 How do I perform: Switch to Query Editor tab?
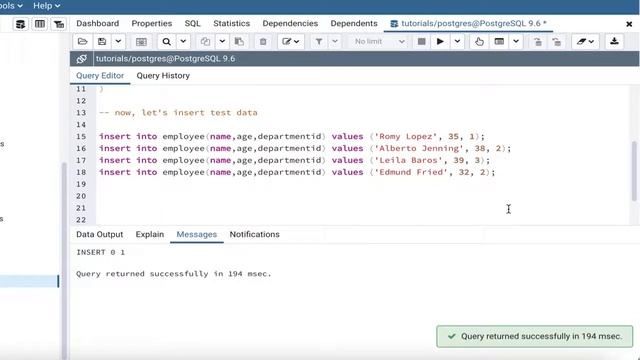100,76
